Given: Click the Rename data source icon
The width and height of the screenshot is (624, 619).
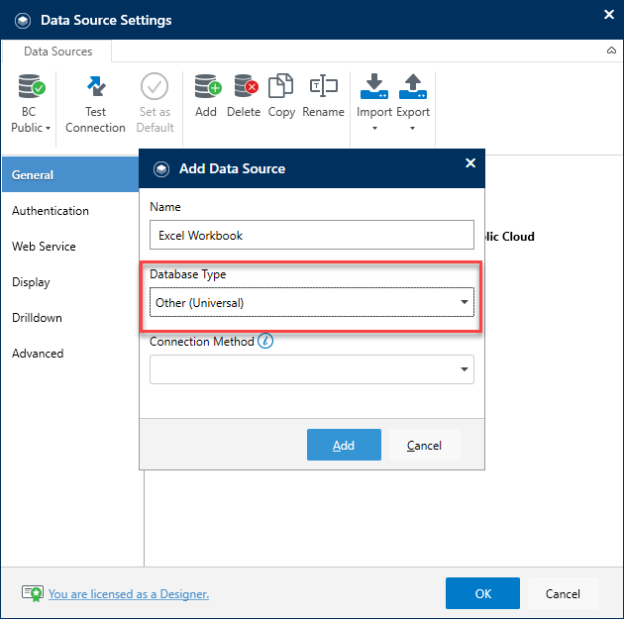Looking at the screenshot, I should [x=323, y=86].
